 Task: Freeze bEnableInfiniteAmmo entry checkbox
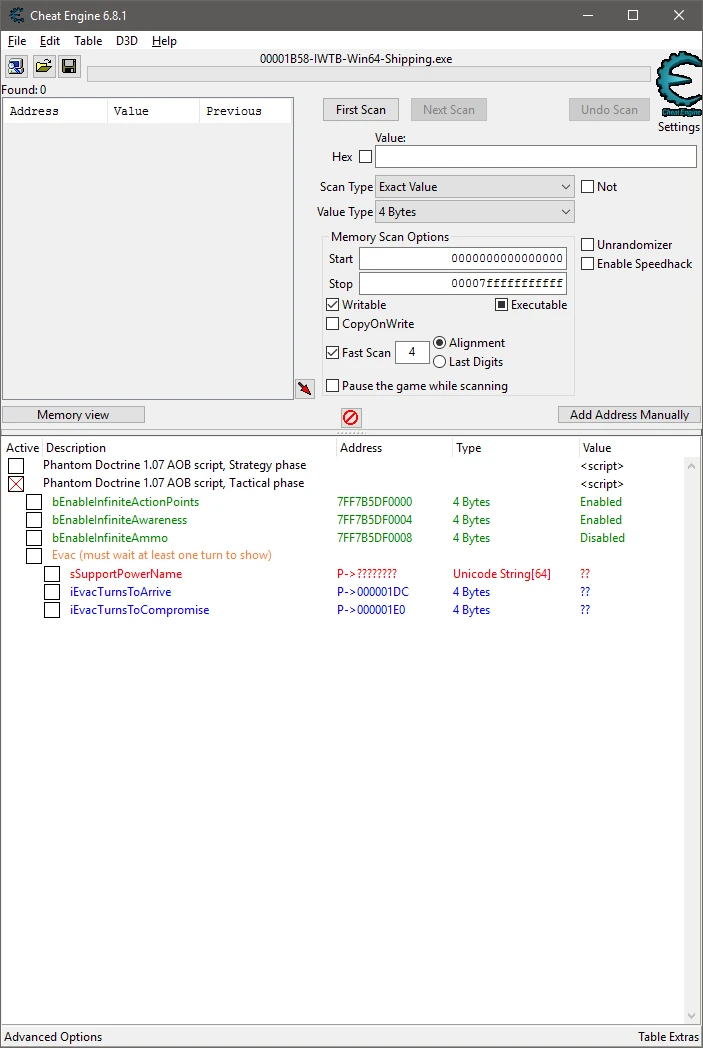(x=34, y=538)
